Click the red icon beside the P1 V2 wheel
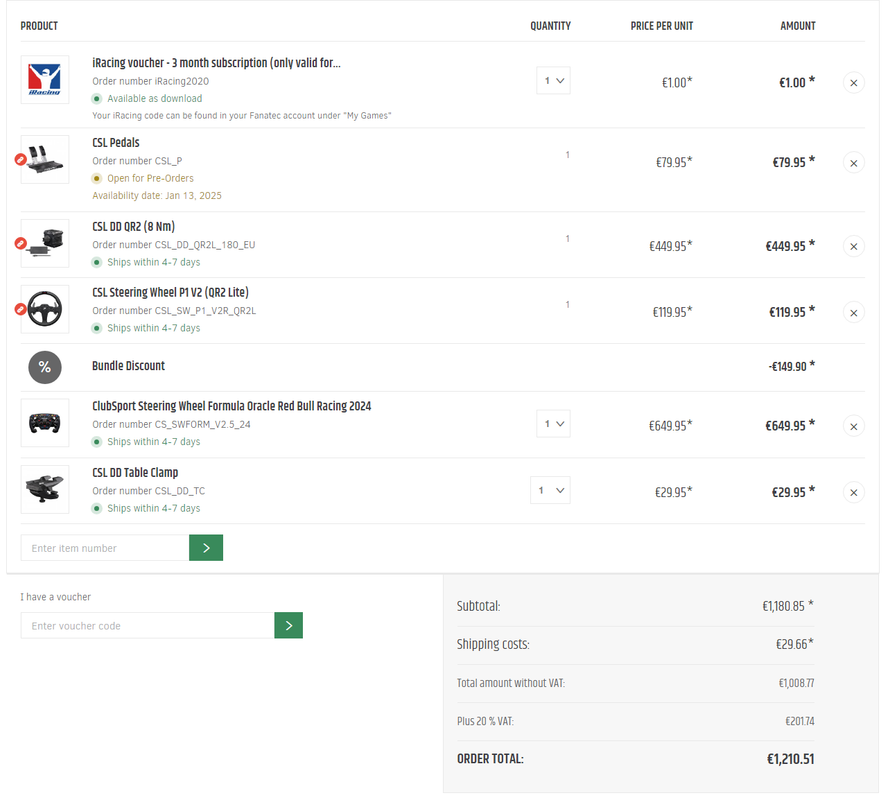 21,309
